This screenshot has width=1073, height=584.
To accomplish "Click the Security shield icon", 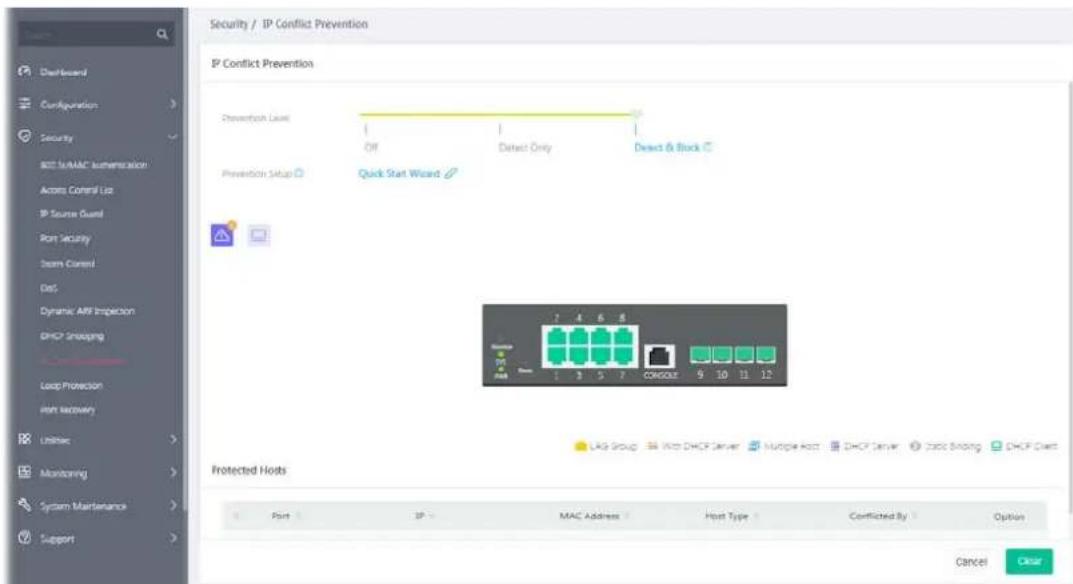I will [25, 136].
